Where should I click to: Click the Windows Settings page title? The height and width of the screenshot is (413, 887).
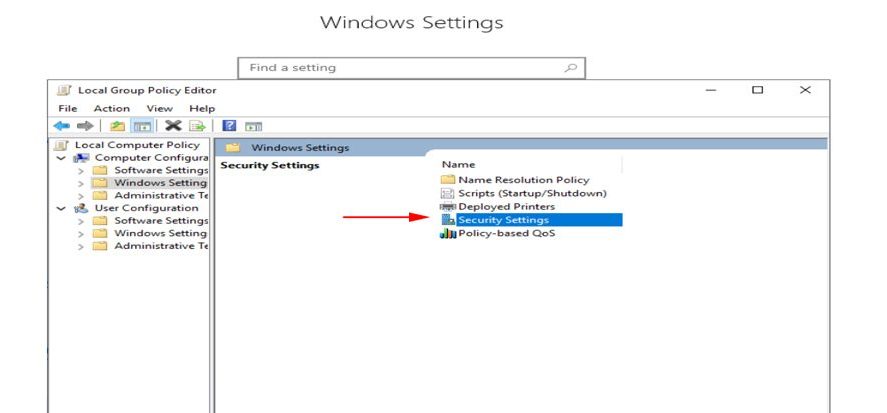point(411,23)
